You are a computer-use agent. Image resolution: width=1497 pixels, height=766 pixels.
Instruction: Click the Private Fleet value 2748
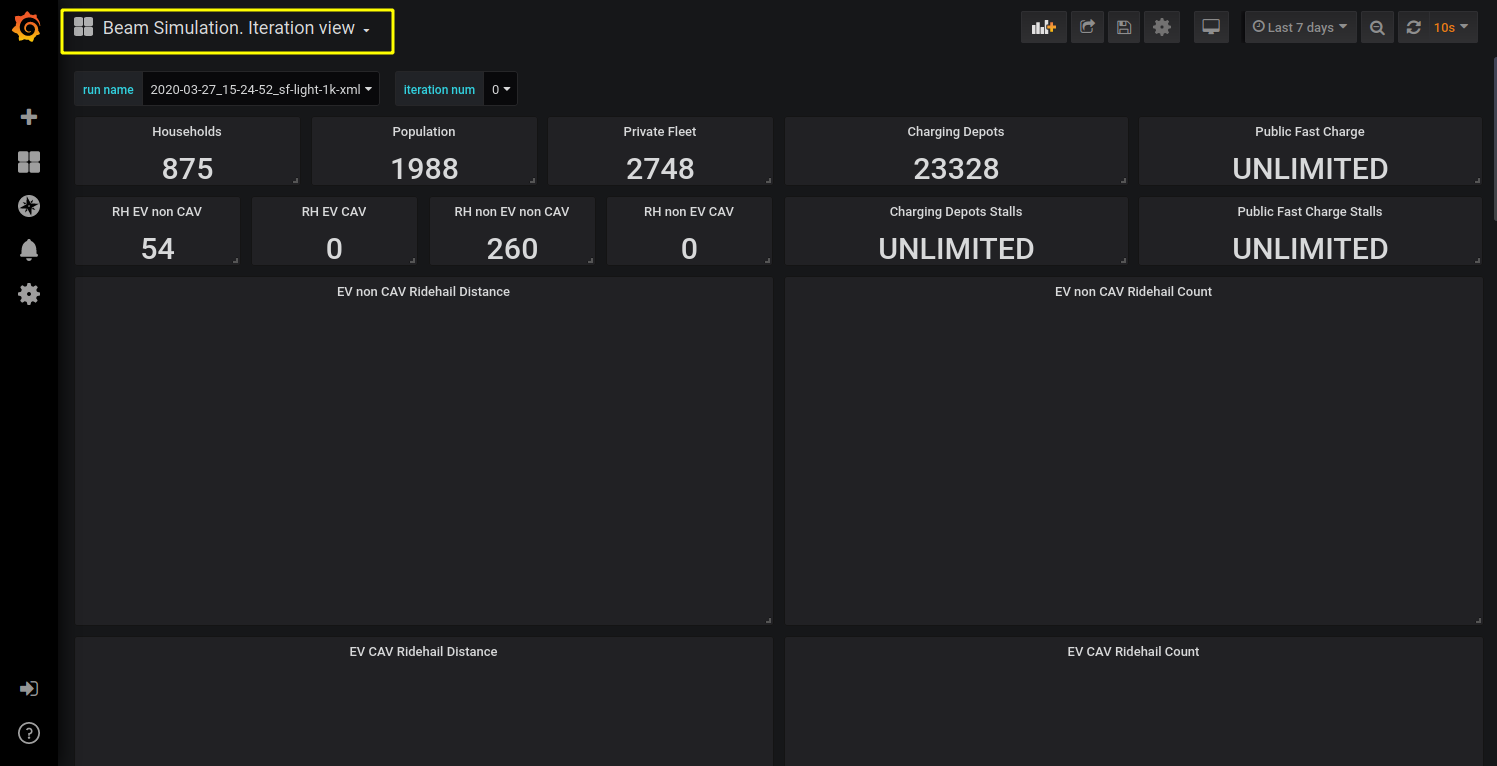click(661, 169)
